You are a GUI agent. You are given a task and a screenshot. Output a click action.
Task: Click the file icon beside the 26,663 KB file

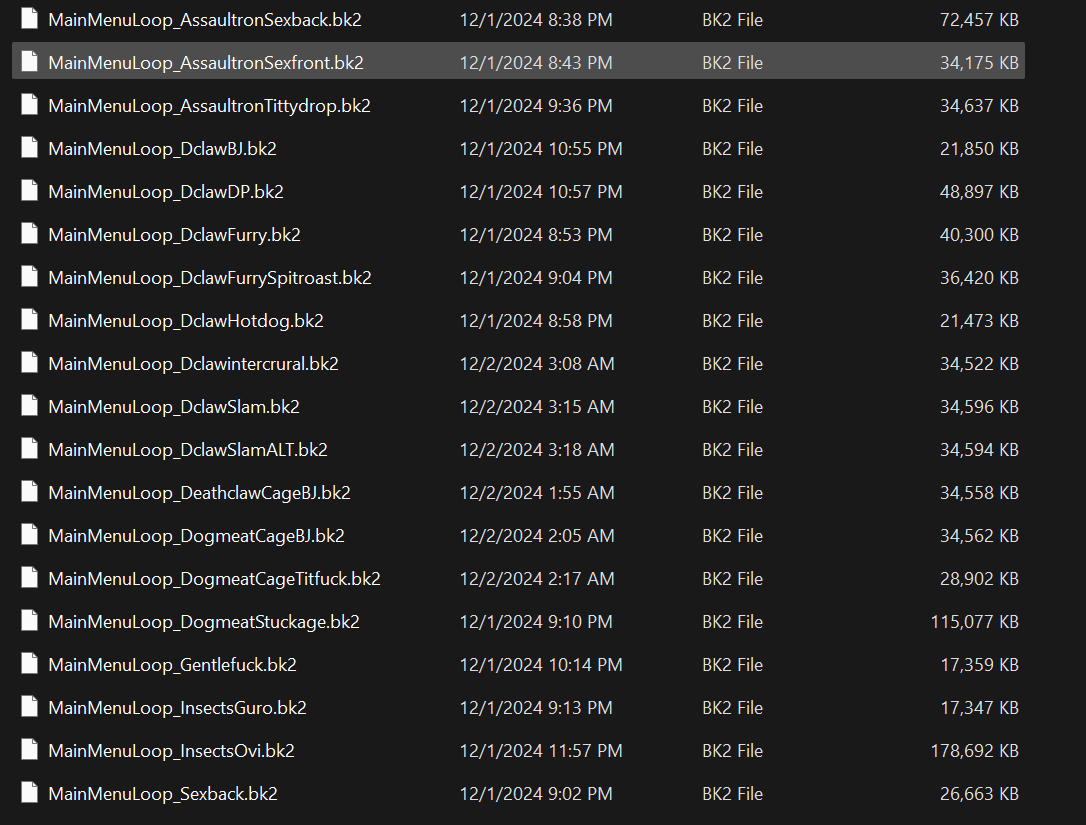tap(29, 792)
